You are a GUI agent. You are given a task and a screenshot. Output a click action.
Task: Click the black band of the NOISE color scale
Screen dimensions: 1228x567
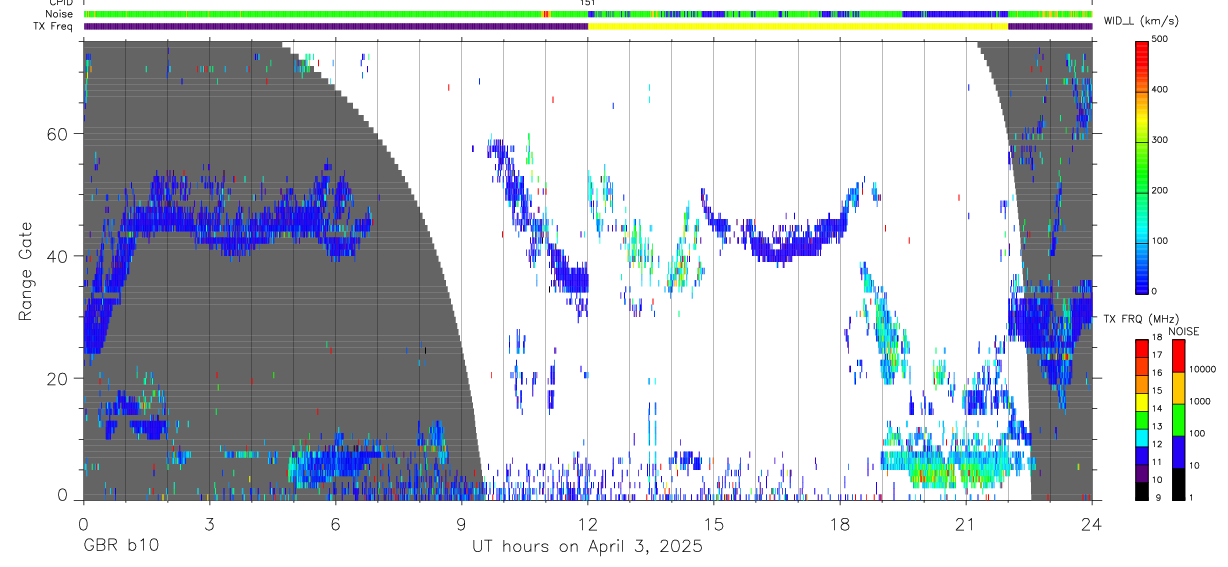(x=1178, y=484)
